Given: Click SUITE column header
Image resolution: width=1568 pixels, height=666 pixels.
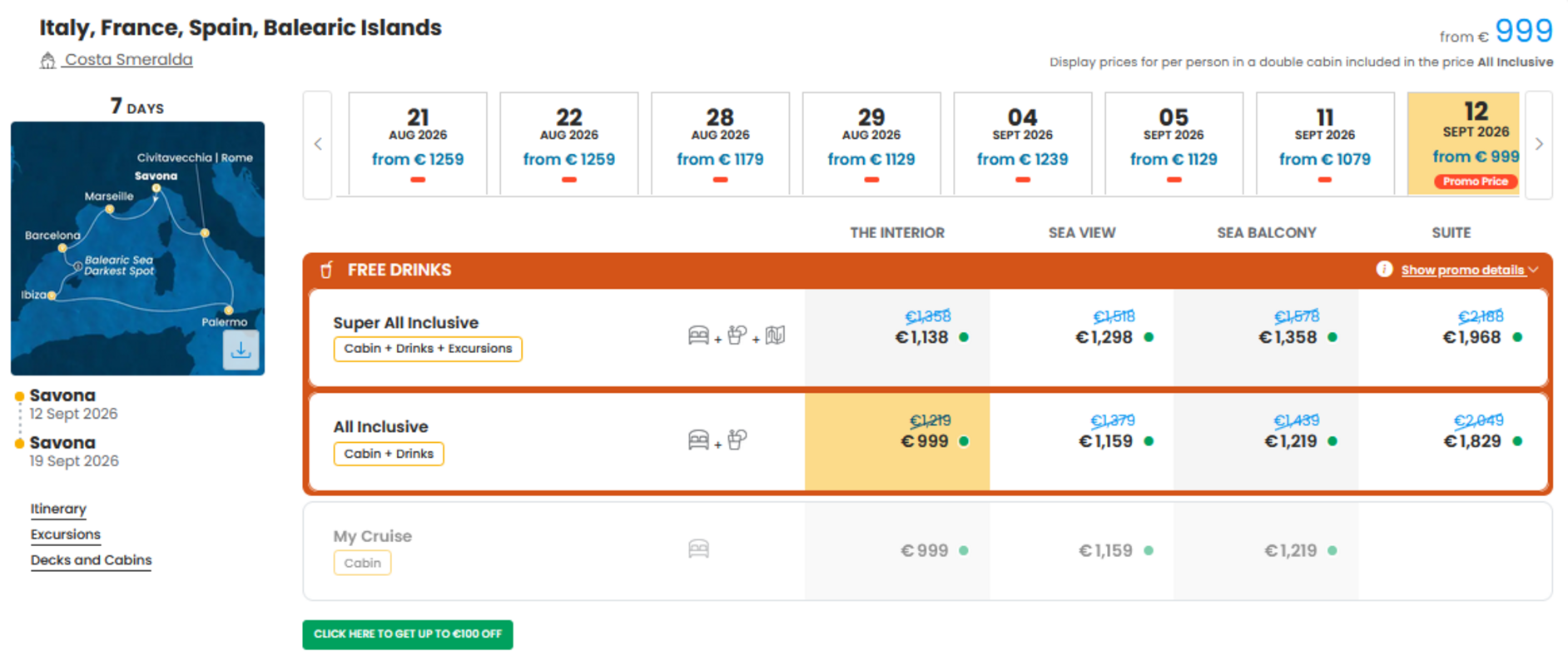Looking at the screenshot, I should click(1451, 233).
